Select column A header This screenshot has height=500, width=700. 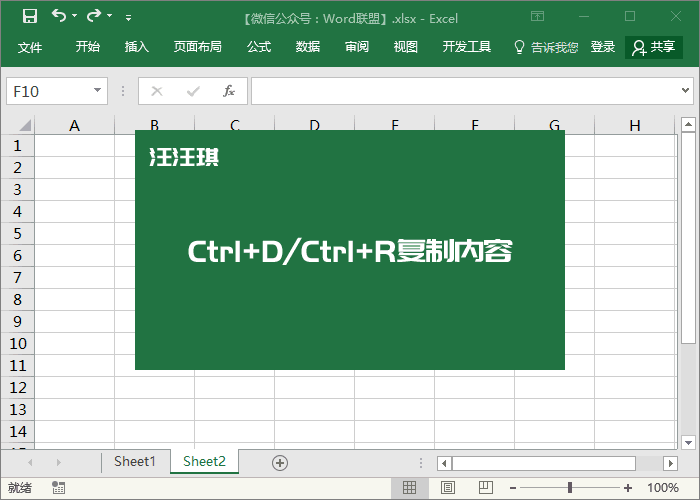pyautogui.click(x=75, y=125)
